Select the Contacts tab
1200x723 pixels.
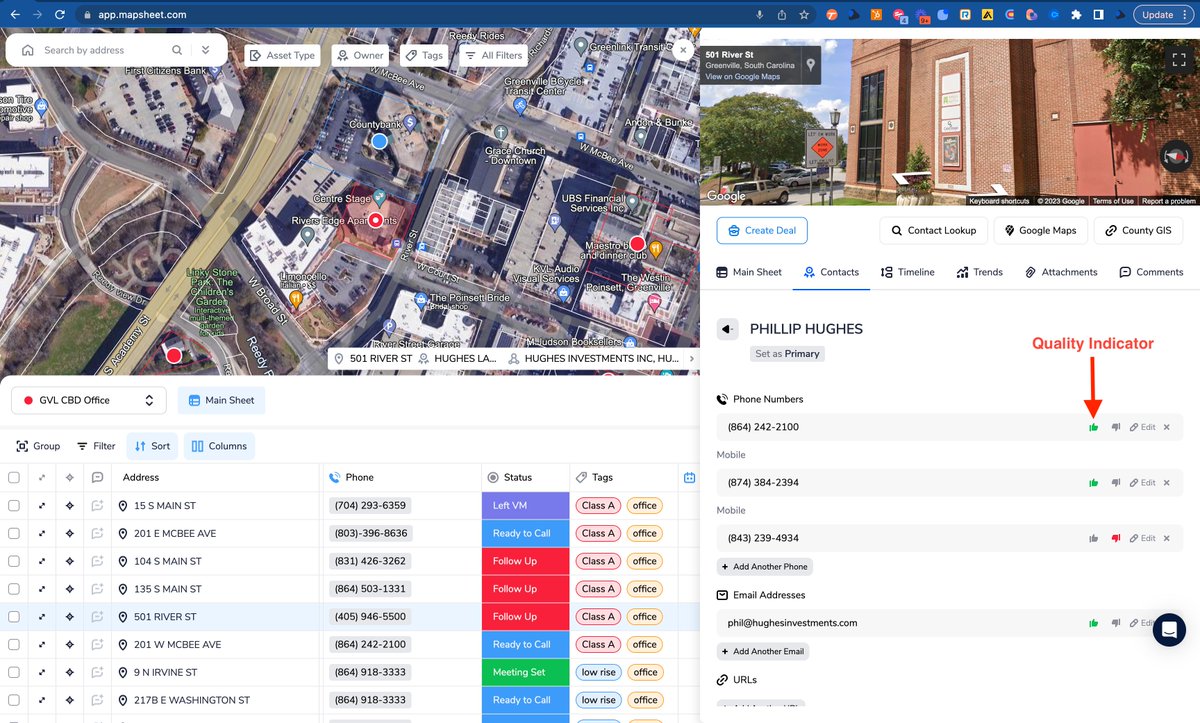click(831, 272)
